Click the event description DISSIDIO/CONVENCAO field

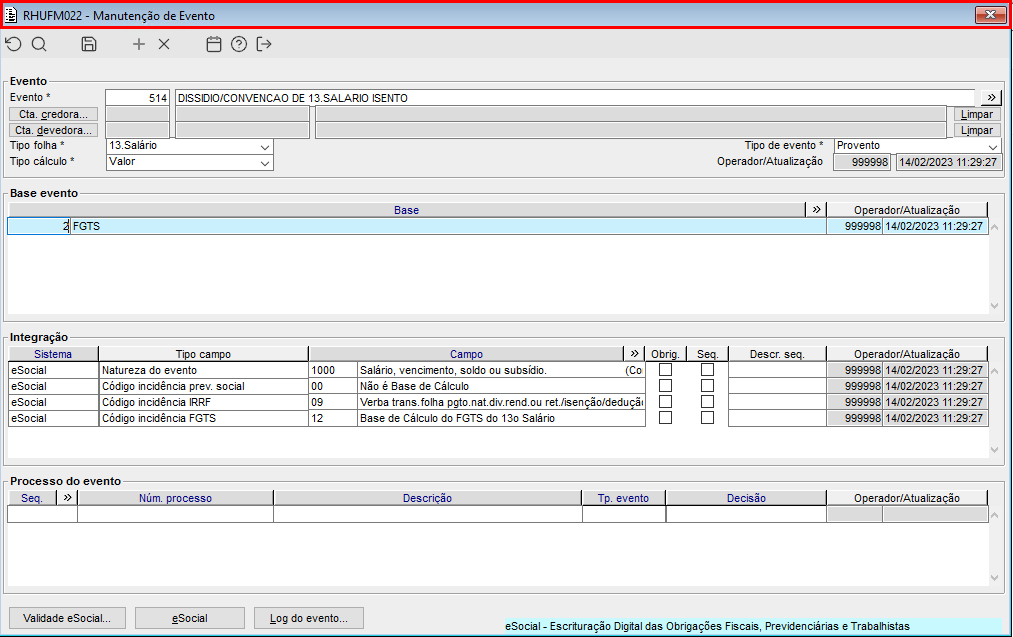point(574,98)
